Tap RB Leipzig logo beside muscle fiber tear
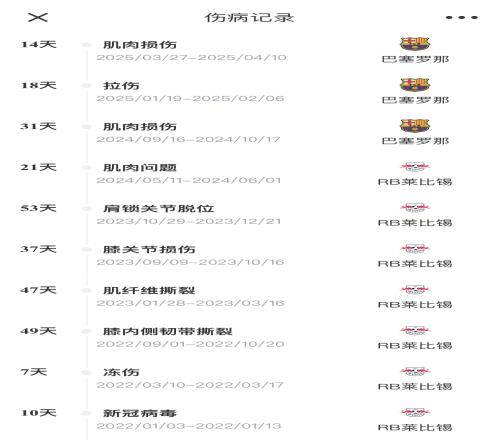The height and width of the screenshot is (440, 500). pos(415,289)
